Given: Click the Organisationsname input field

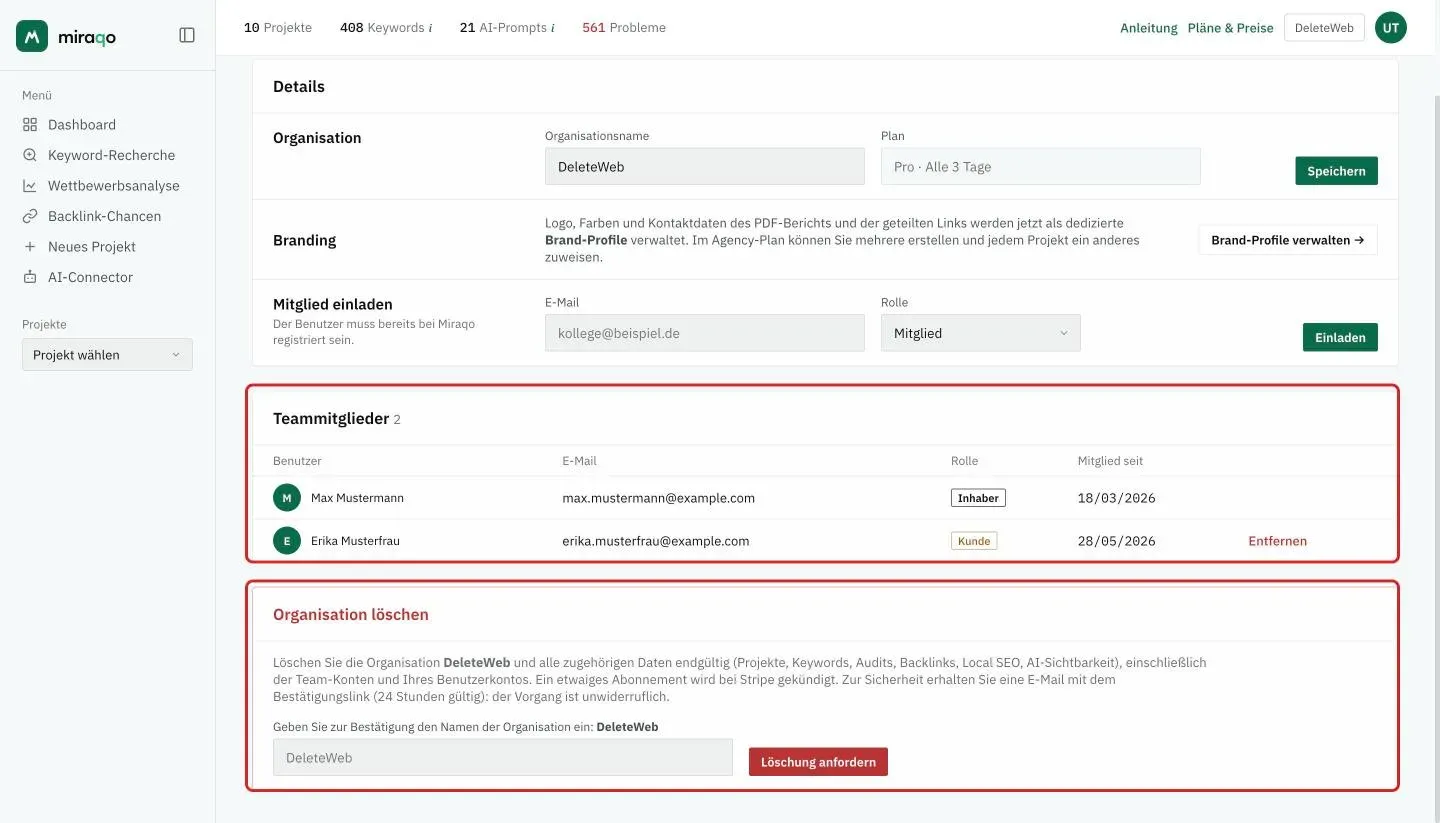Looking at the screenshot, I should tap(705, 167).
